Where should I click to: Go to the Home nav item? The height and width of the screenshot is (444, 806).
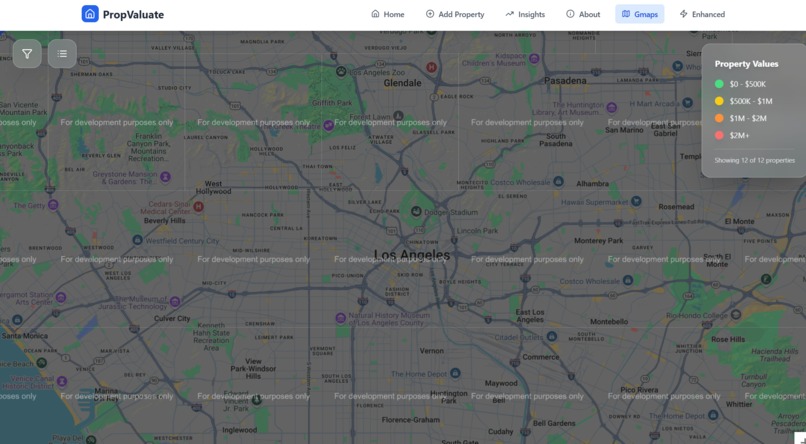[x=388, y=14]
